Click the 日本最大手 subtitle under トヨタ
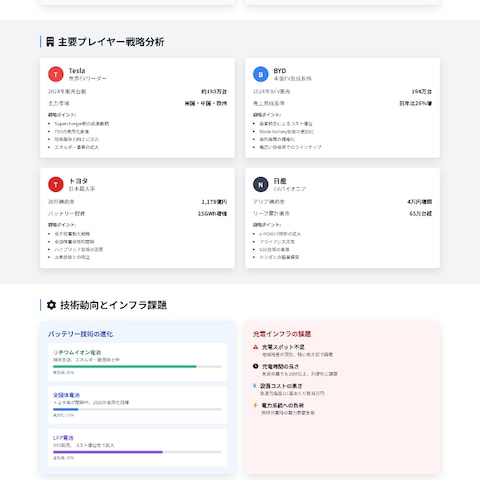This screenshot has width=480, height=480. point(82,189)
